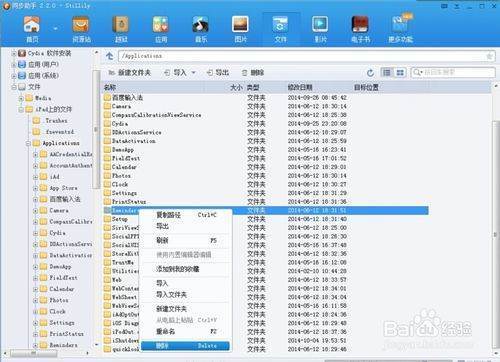This screenshot has width=500, height=362.
Task: Click the refresh icon beside view buttons
Action: point(370,73)
